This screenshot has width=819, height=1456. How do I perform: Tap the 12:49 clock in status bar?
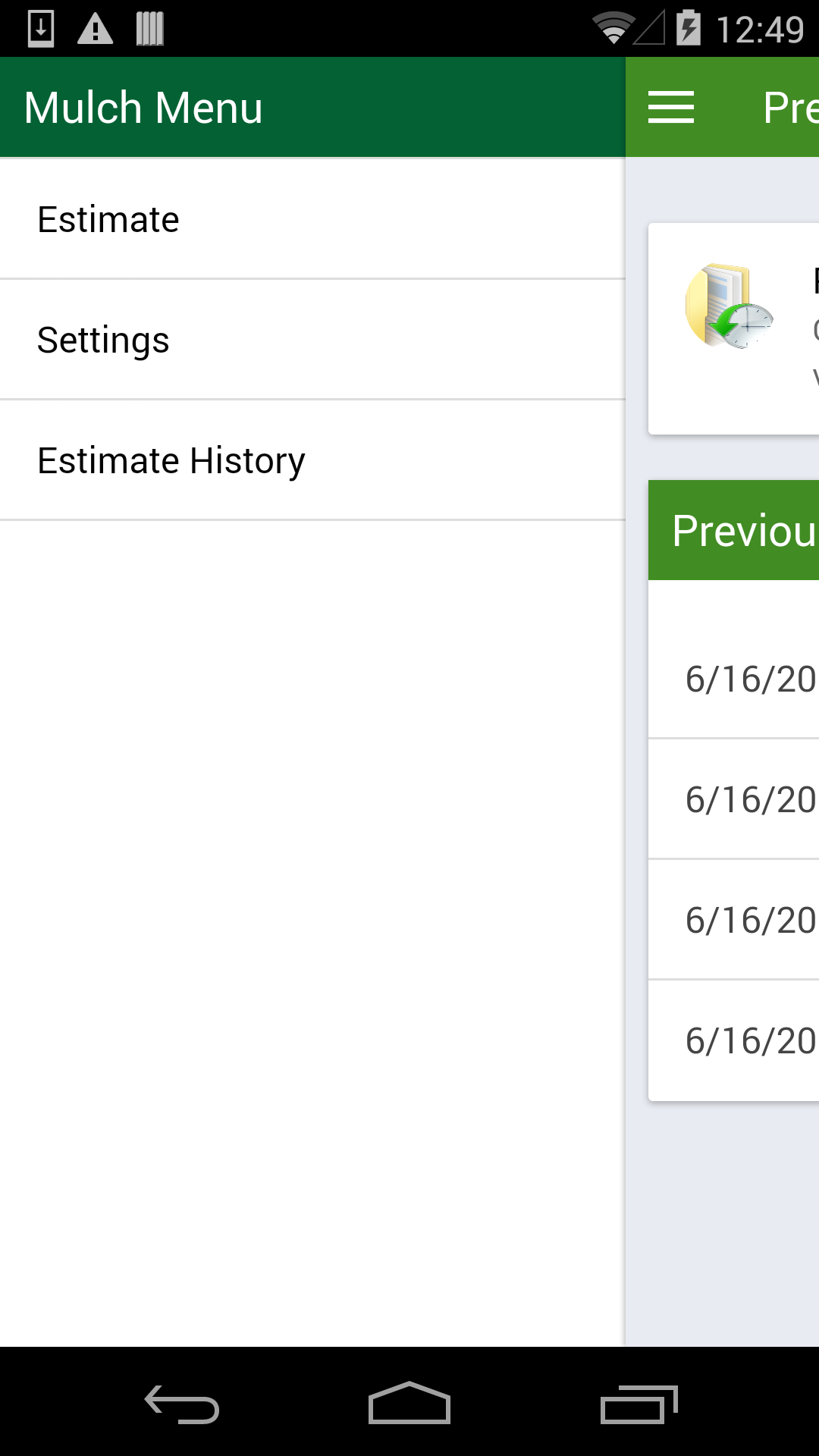pyautogui.click(x=759, y=30)
